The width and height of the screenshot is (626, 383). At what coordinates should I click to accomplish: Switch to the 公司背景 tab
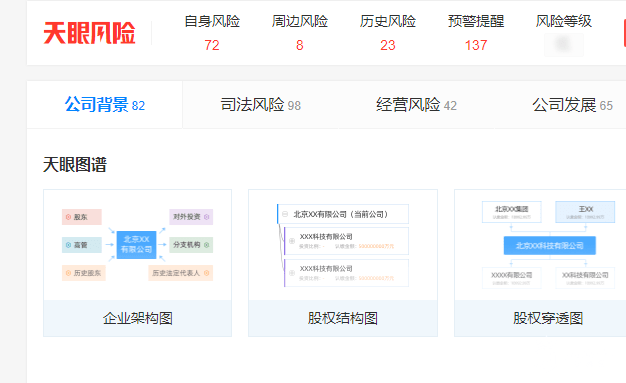coord(105,105)
